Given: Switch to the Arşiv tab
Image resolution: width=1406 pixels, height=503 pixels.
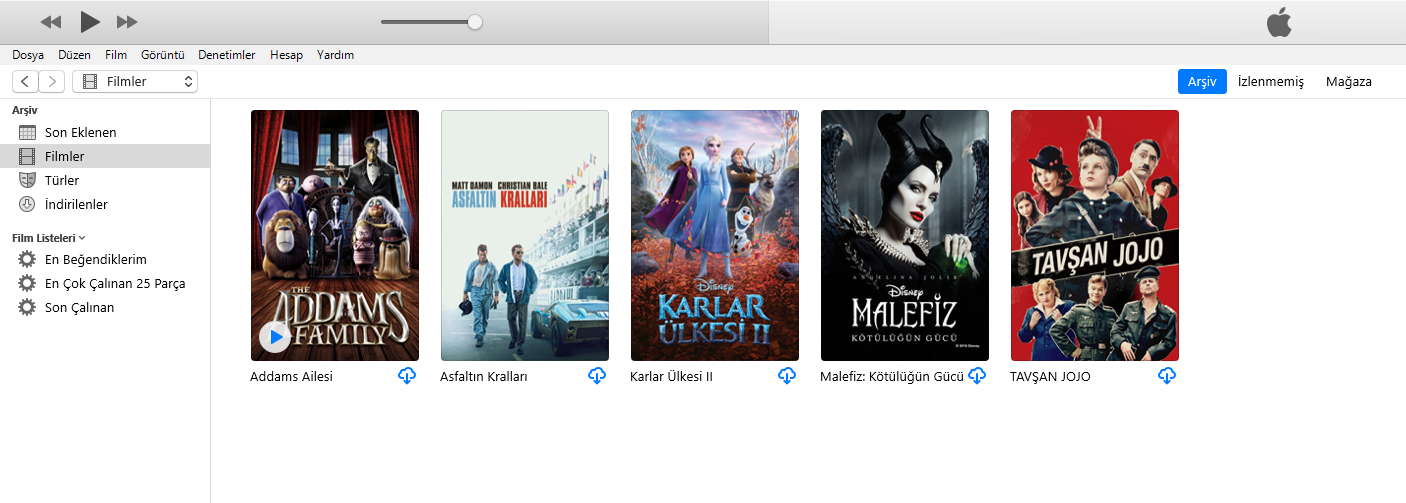Looking at the screenshot, I should [x=1202, y=82].
